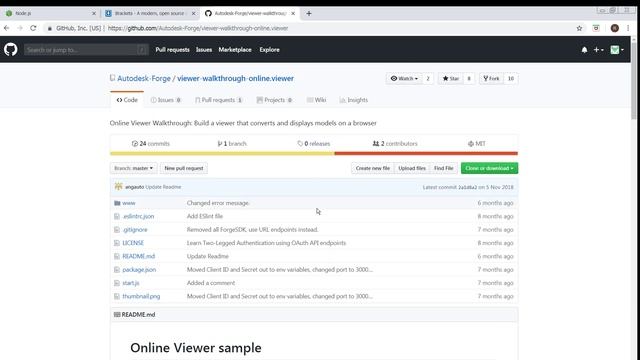Select the Projects tab
This screenshot has height=360, width=640.
(x=274, y=100)
